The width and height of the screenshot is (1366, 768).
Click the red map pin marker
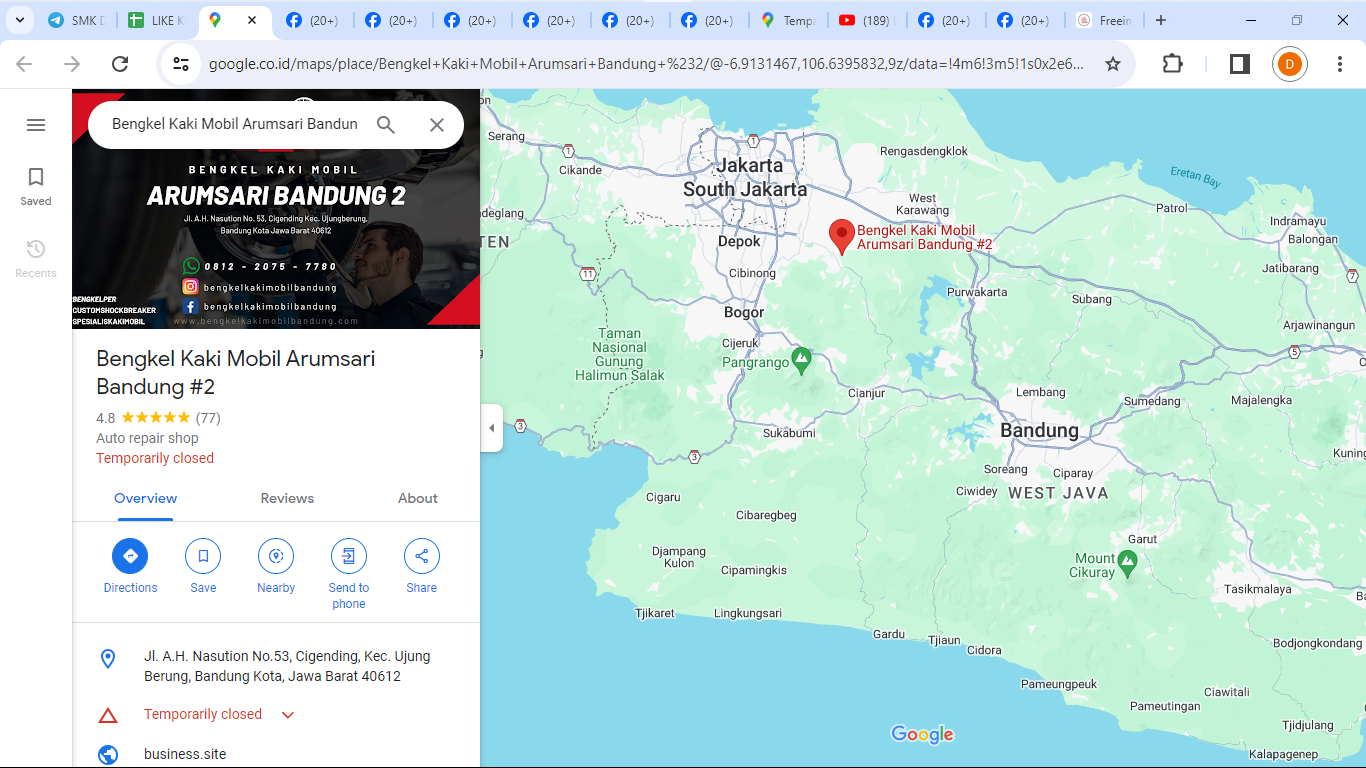click(x=842, y=236)
